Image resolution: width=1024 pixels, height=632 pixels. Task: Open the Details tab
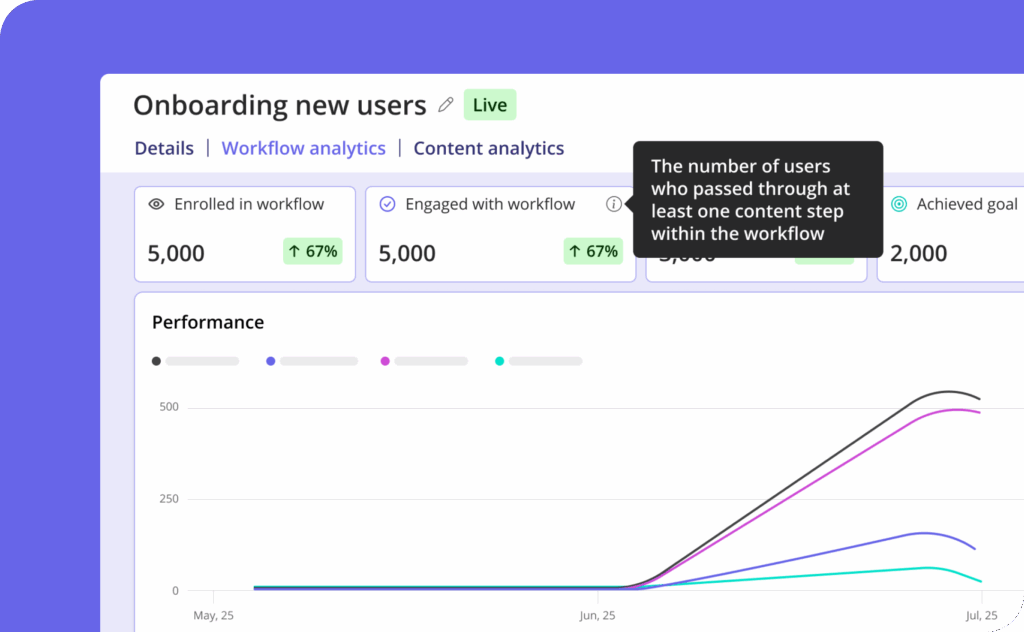tap(164, 148)
